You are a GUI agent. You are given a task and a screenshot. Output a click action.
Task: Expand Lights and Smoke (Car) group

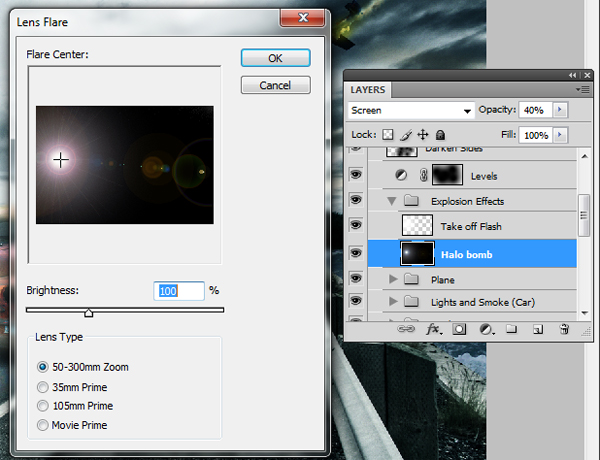click(x=393, y=302)
